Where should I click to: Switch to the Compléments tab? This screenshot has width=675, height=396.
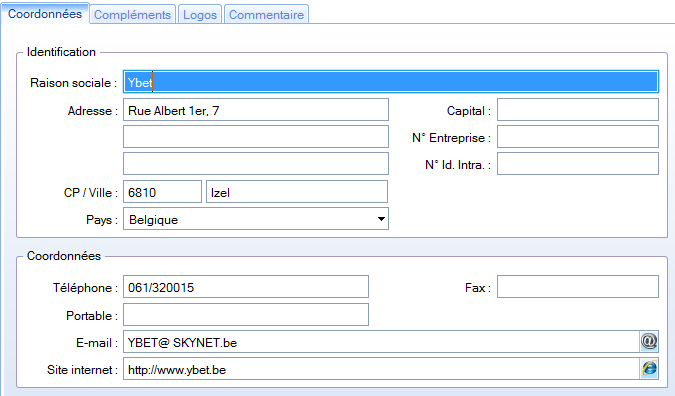(133, 14)
